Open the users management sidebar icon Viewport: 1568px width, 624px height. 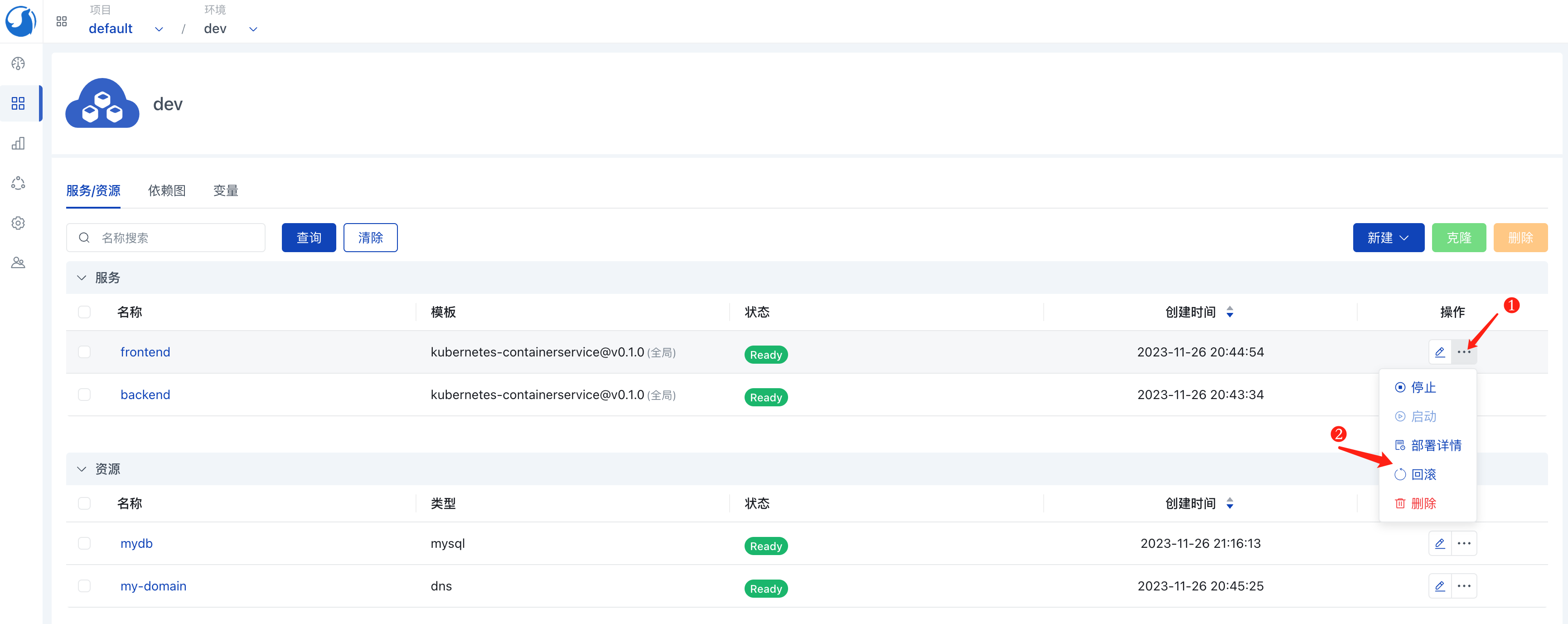pyautogui.click(x=18, y=263)
